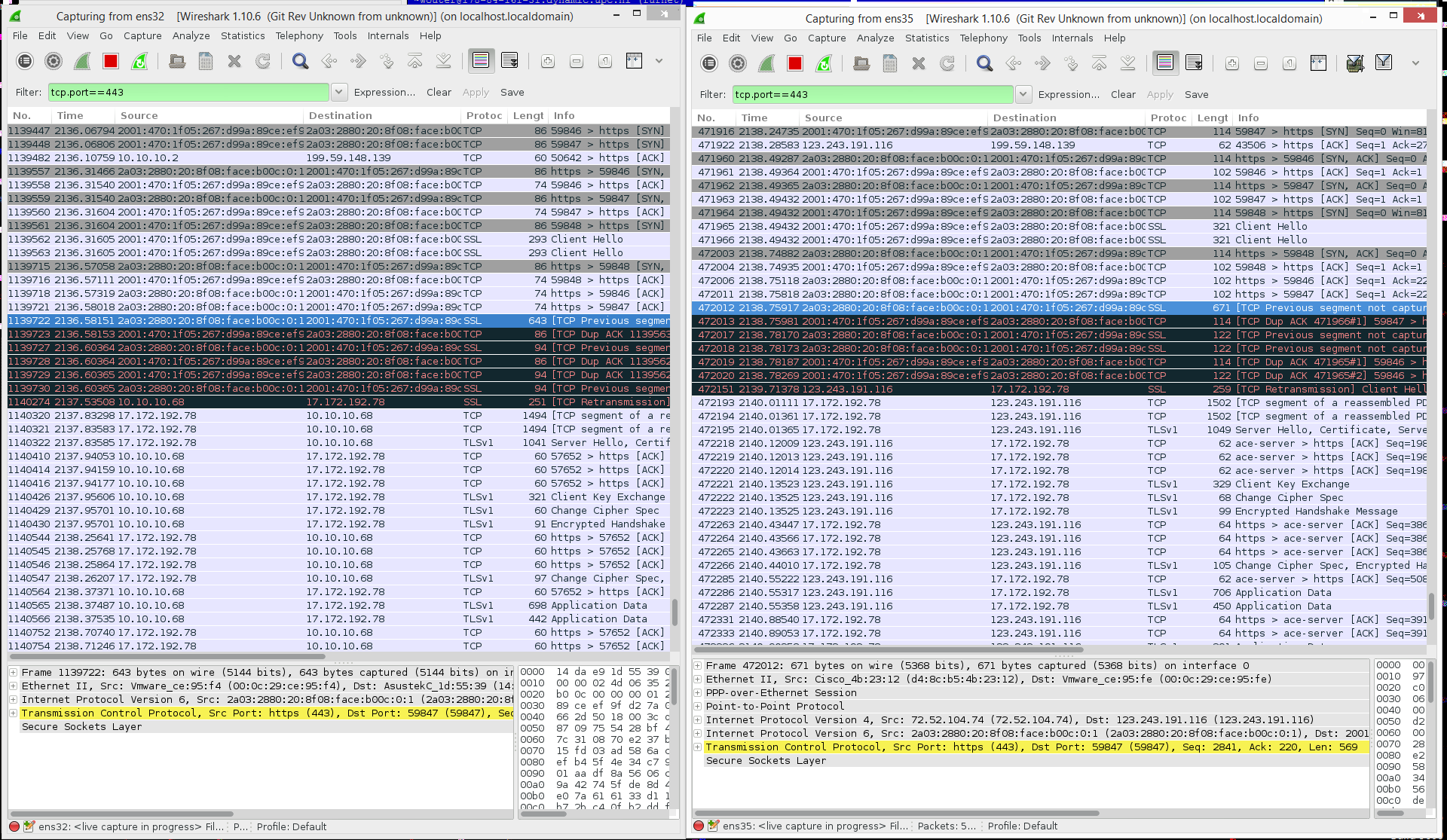Click Resize Columns icon in left toolbar
Screen dimensions: 1447x840
pyautogui.click(x=635, y=62)
